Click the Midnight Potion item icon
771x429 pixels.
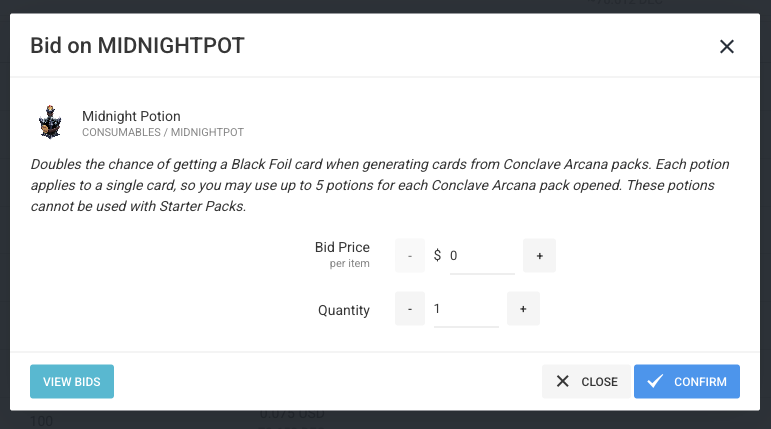tap(50, 122)
